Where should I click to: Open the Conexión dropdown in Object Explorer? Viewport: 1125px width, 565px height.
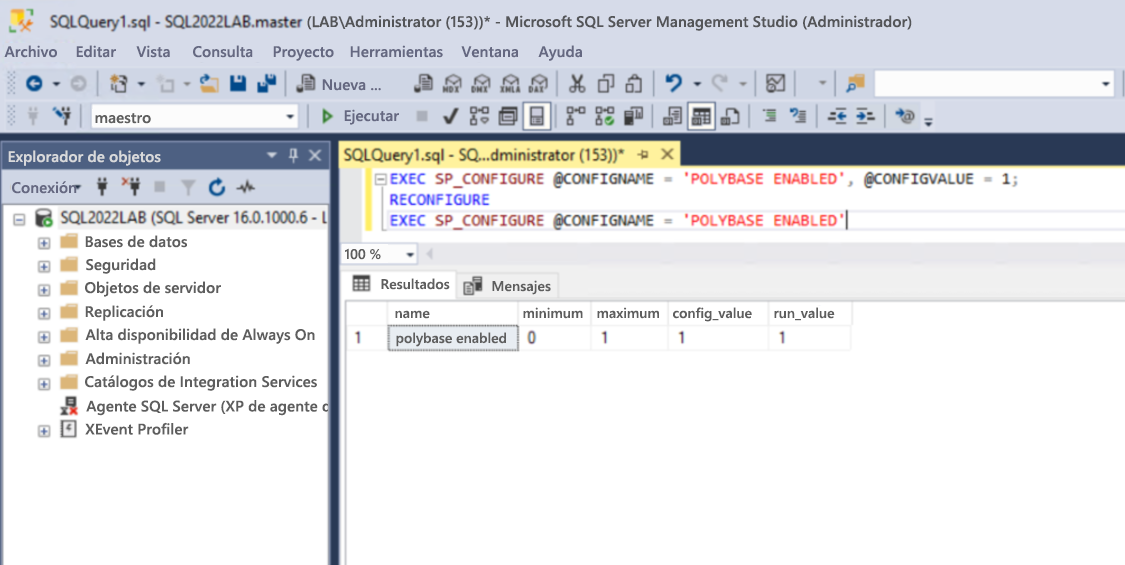click(47, 187)
